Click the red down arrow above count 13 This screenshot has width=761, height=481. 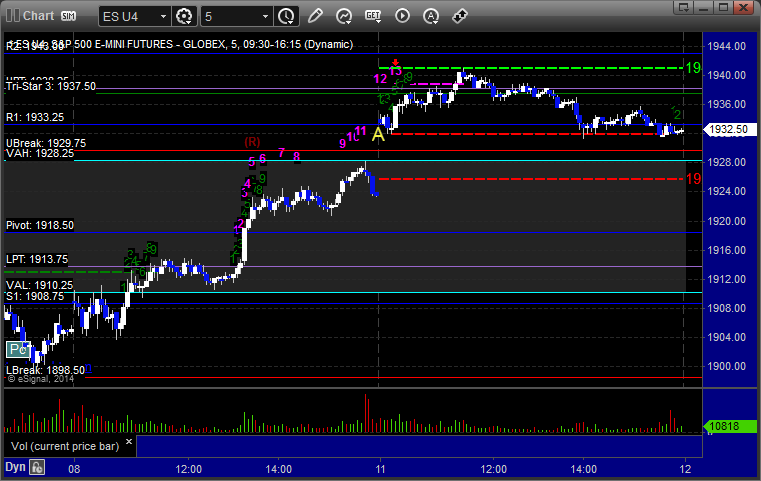tap(396, 63)
